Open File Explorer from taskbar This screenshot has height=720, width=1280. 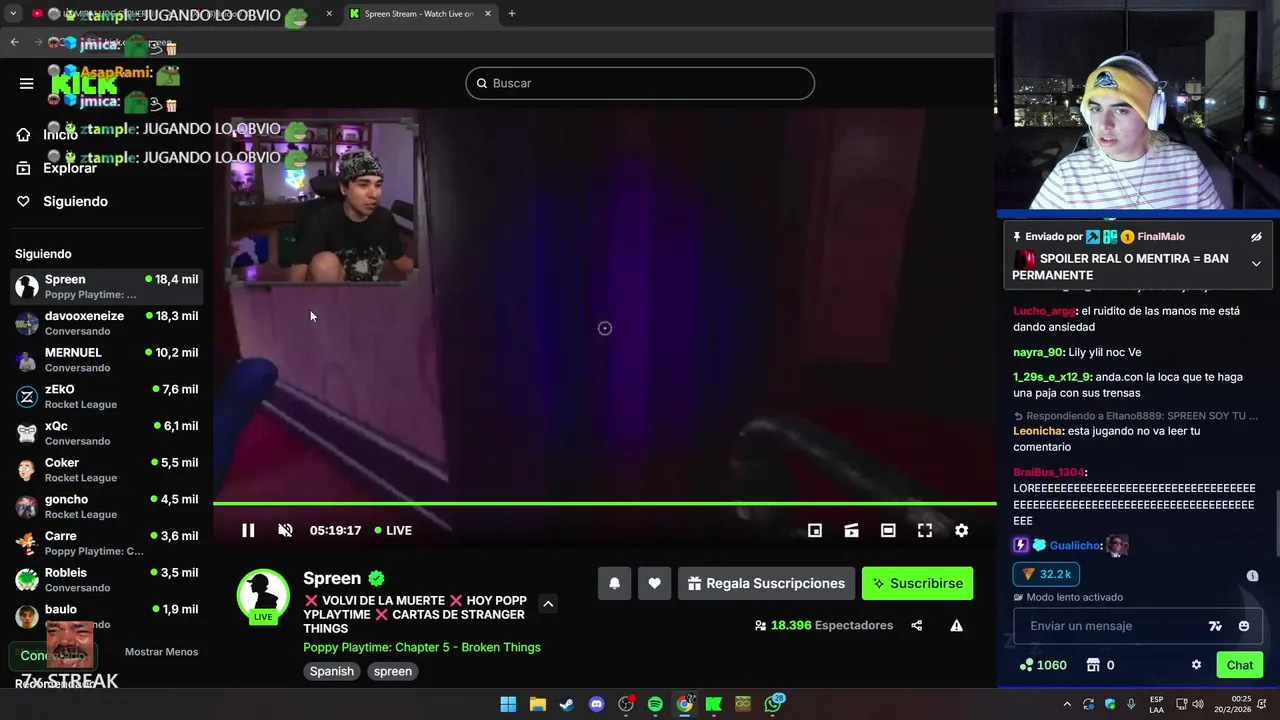tap(537, 704)
